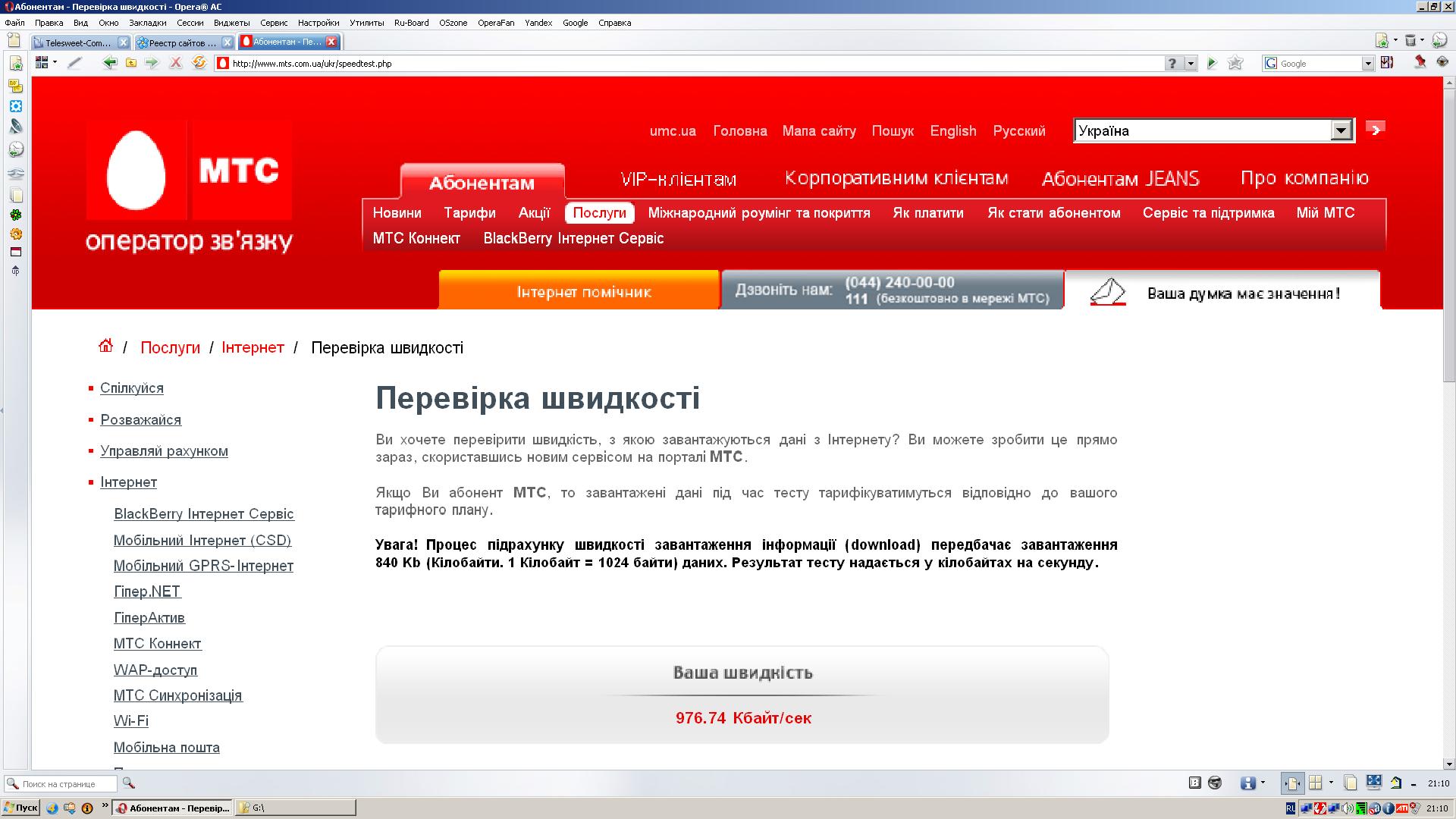Open the address bar history dropdown arrow

pyautogui.click(x=1191, y=64)
